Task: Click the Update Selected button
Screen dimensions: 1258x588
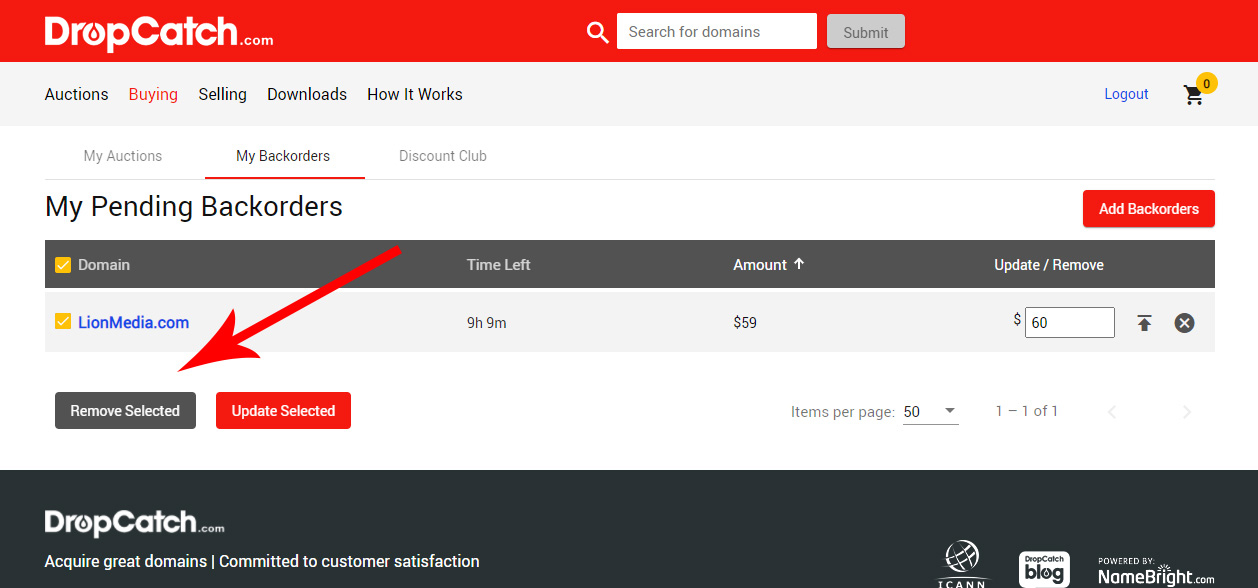Action: 283,411
